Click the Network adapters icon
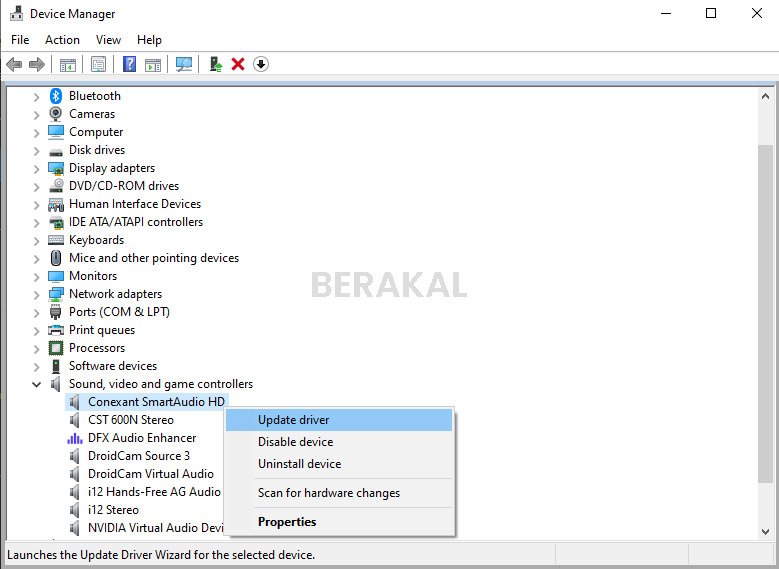The width and height of the screenshot is (779, 569). (56, 294)
